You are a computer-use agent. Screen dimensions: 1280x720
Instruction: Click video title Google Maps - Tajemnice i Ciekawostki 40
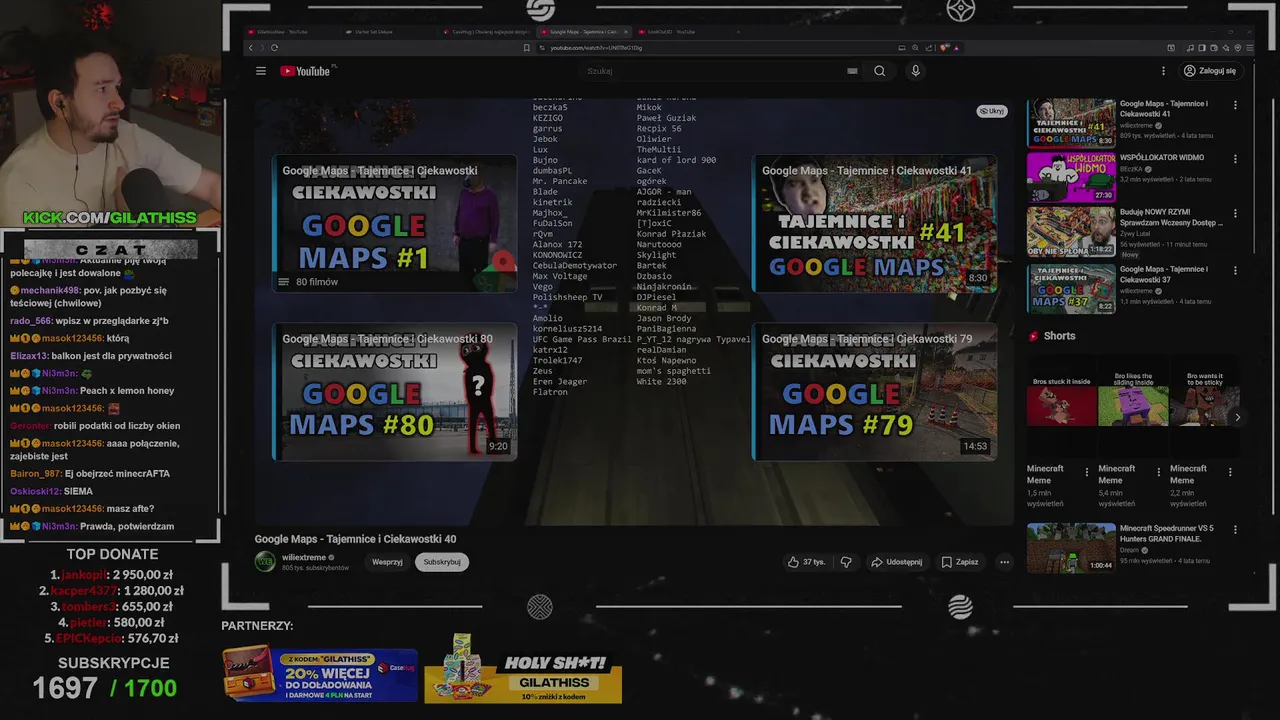355,539
